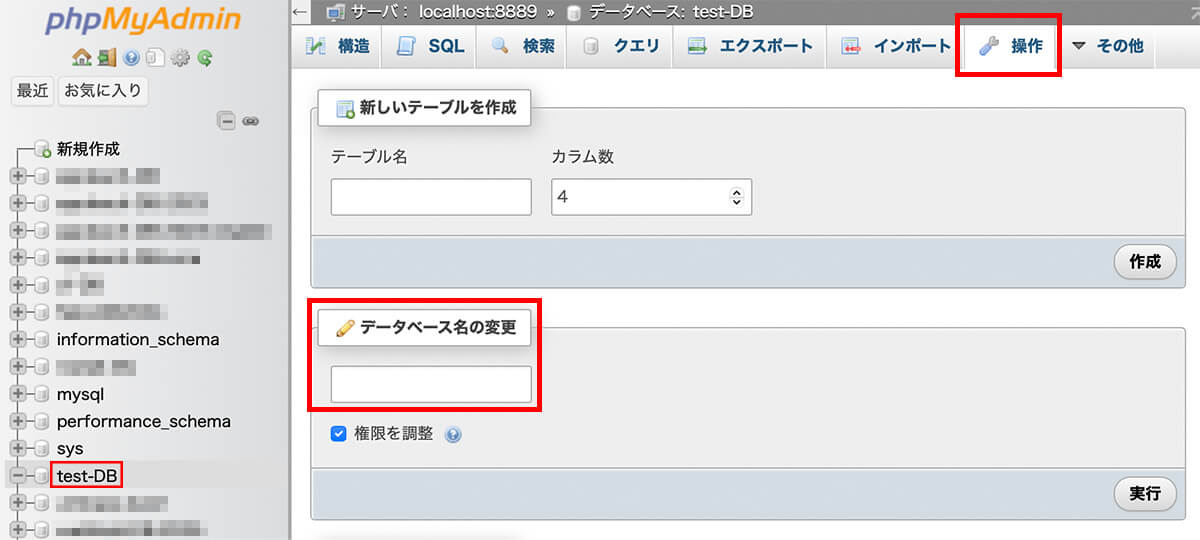Expand the information_schema database node

[18, 340]
